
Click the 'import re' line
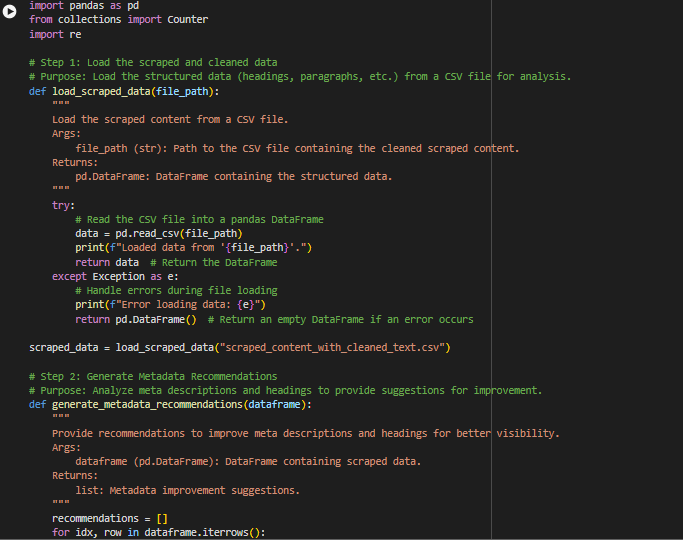point(55,34)
